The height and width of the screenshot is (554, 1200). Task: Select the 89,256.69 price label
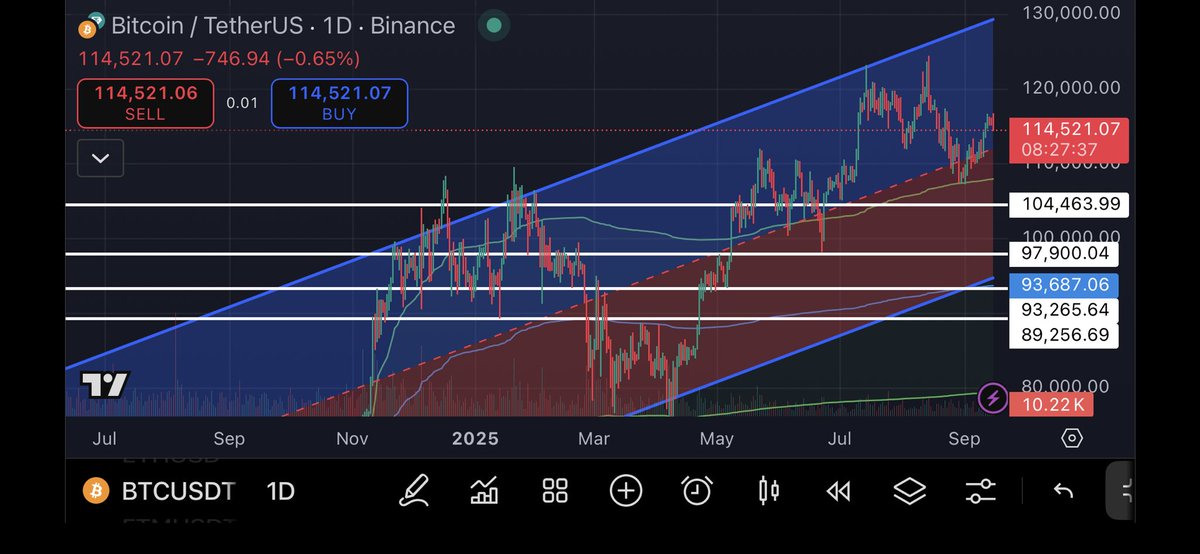point(1064,335)
